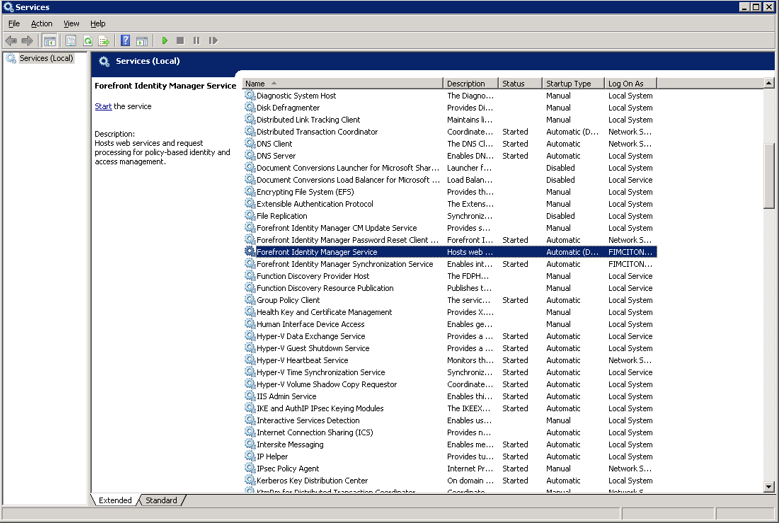Select Distributed Link Tracking Client service
The width and height of the screenshot is (781, 525).
point(450,120)
